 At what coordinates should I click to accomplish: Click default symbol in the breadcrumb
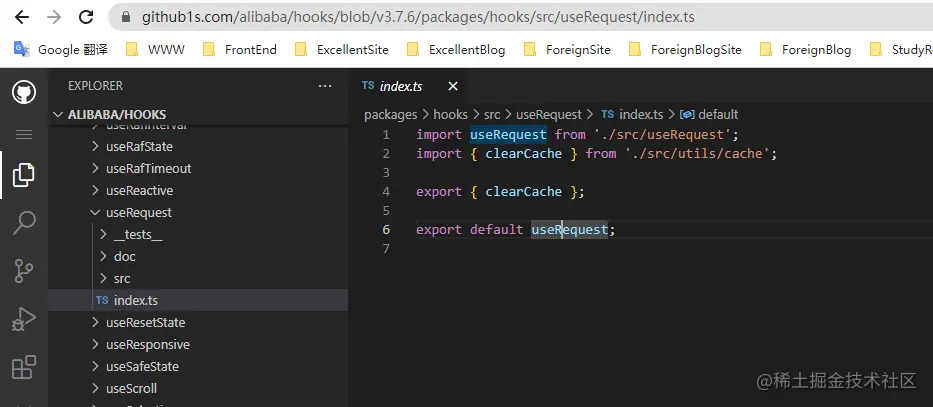[718, 114]
